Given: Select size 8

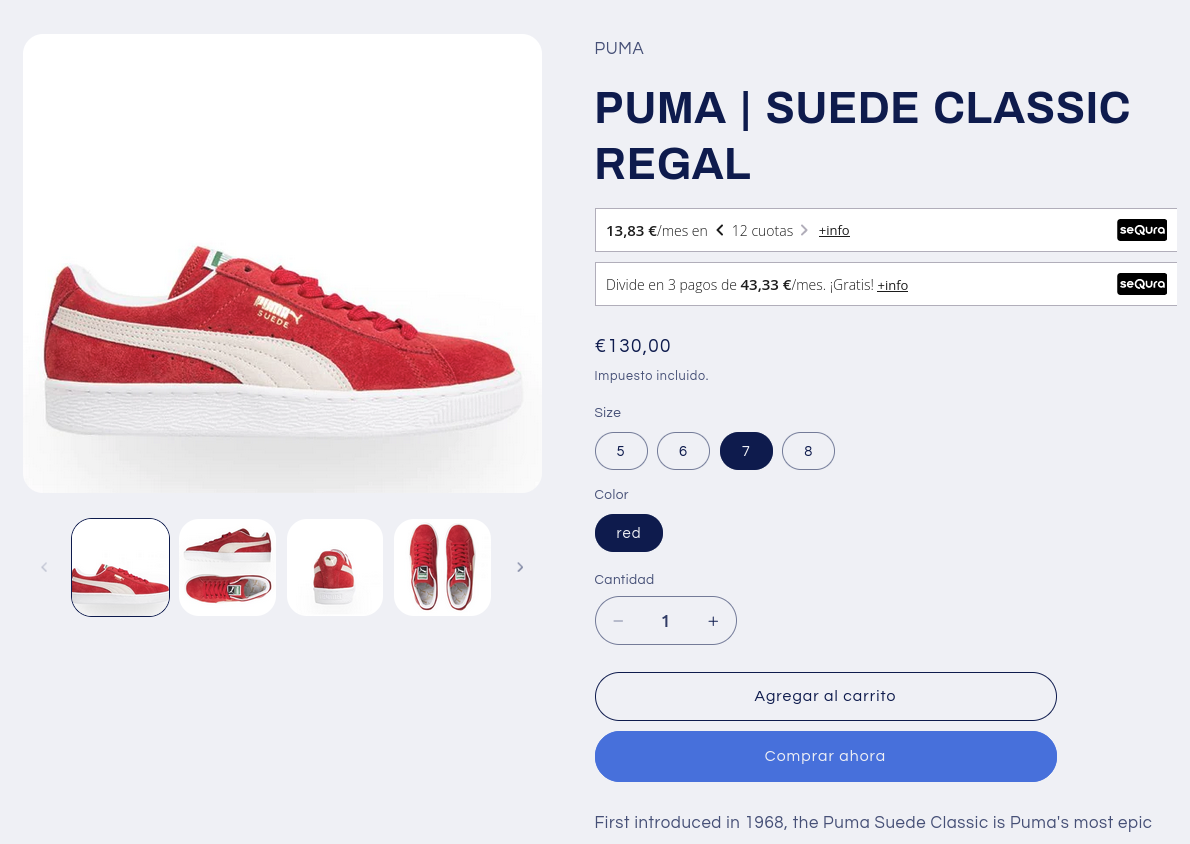Looking at the screenshot, I should [x=808, y=451].
